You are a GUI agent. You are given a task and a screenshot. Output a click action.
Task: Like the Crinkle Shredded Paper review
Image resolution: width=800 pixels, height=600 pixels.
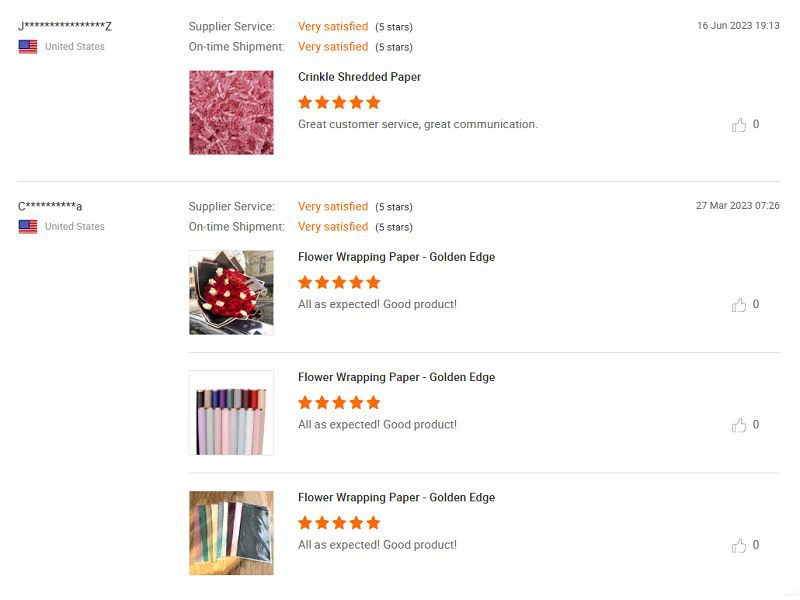739,125
